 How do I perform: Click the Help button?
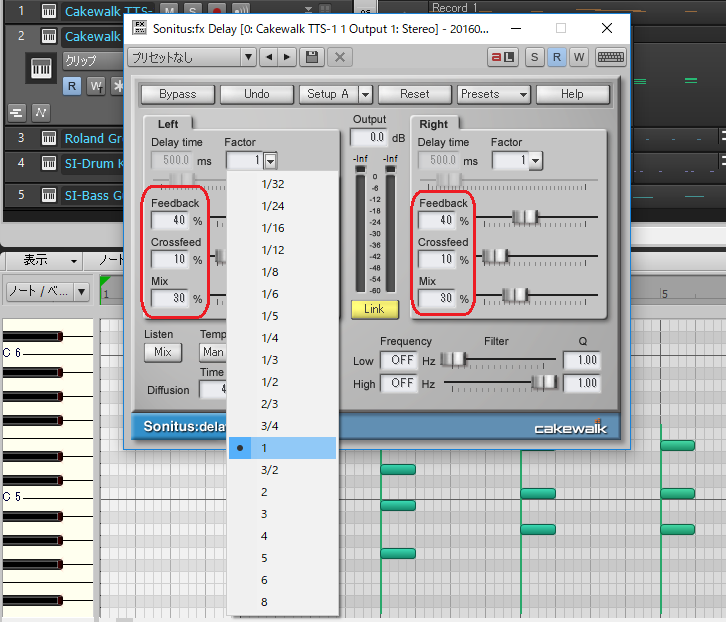pyautogui.click(x=572, y=94)
